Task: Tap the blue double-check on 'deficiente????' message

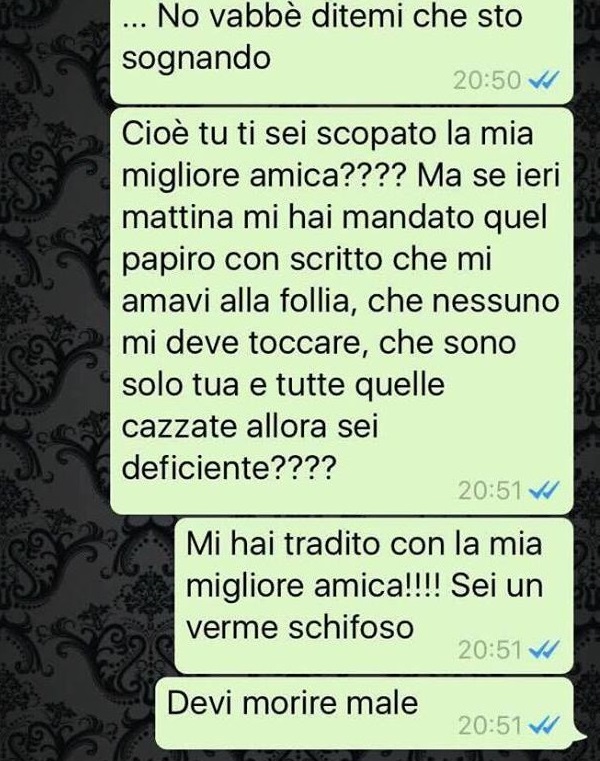Action: [x=544, y=490]
